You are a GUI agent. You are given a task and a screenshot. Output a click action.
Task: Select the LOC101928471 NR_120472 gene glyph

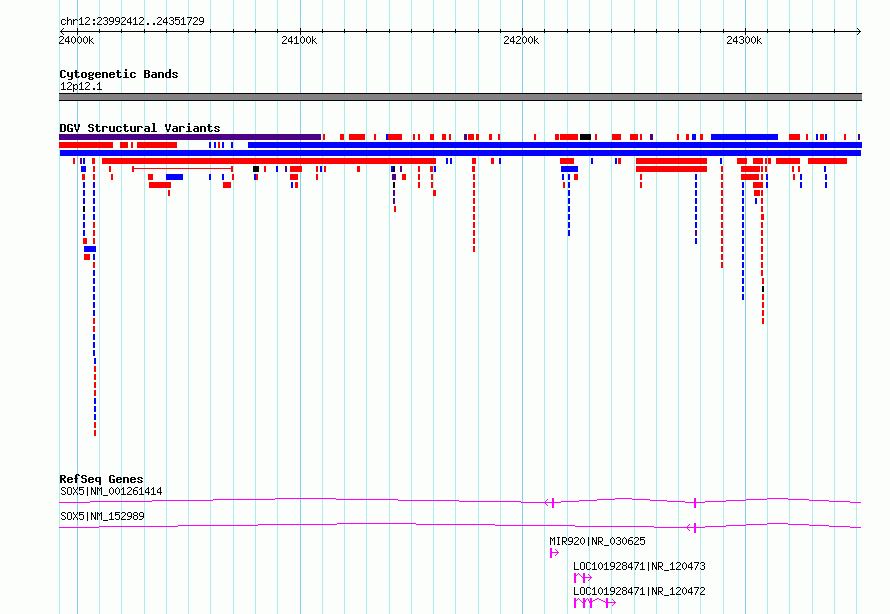pos(594,603)
